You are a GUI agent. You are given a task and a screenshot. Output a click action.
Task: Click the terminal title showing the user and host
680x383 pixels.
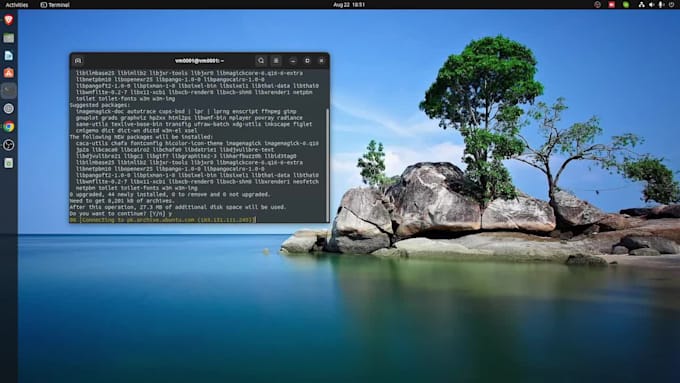(199, 61)
